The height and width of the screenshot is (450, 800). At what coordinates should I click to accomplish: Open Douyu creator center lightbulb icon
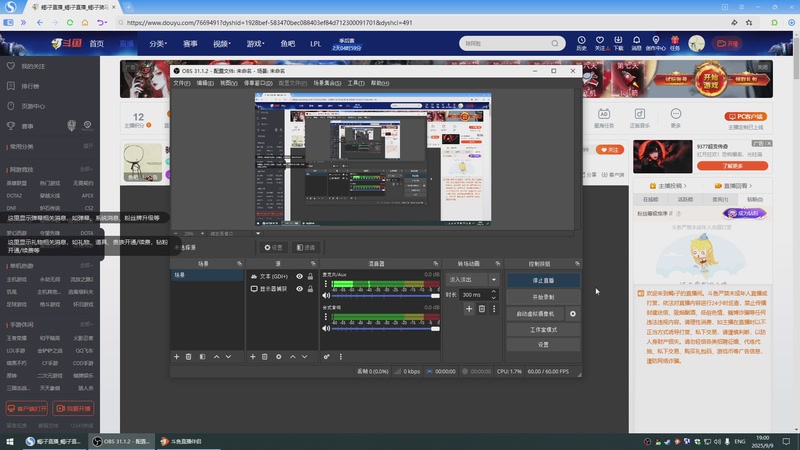pyautogui.click(x=656, y=43)
